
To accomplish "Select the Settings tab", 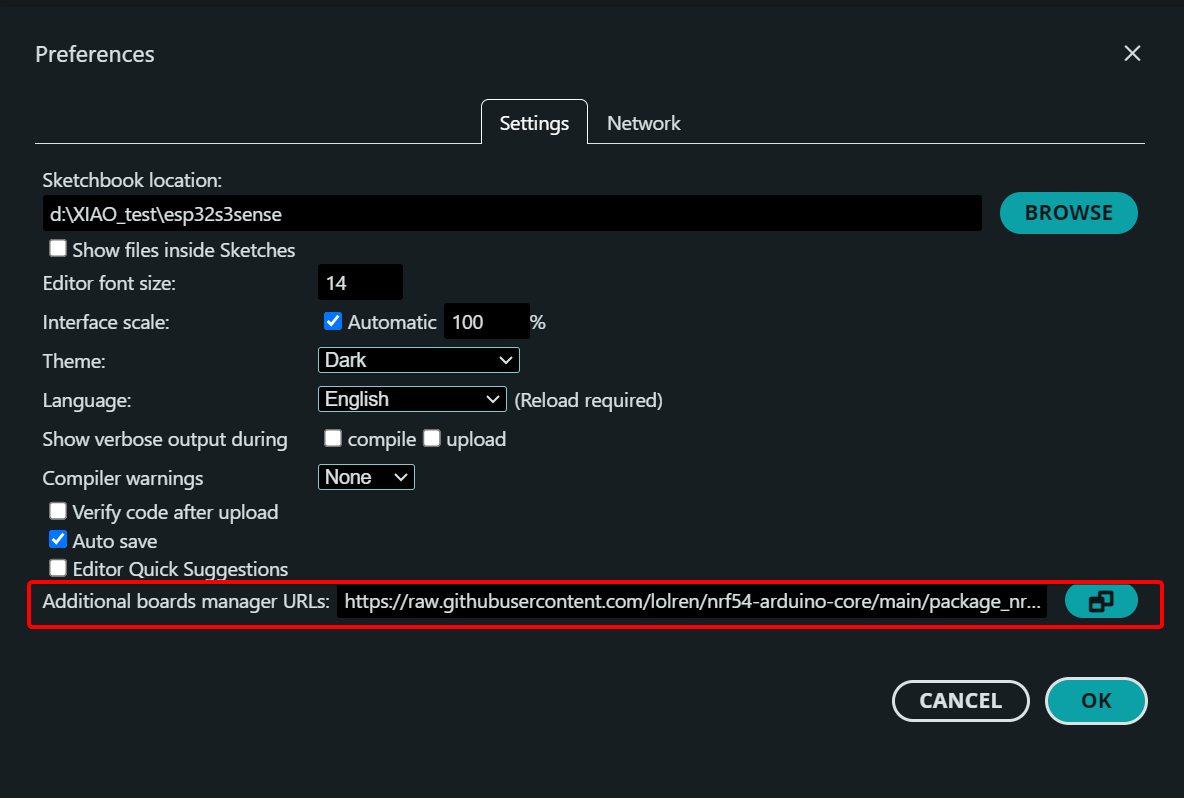I will [534, 123].
